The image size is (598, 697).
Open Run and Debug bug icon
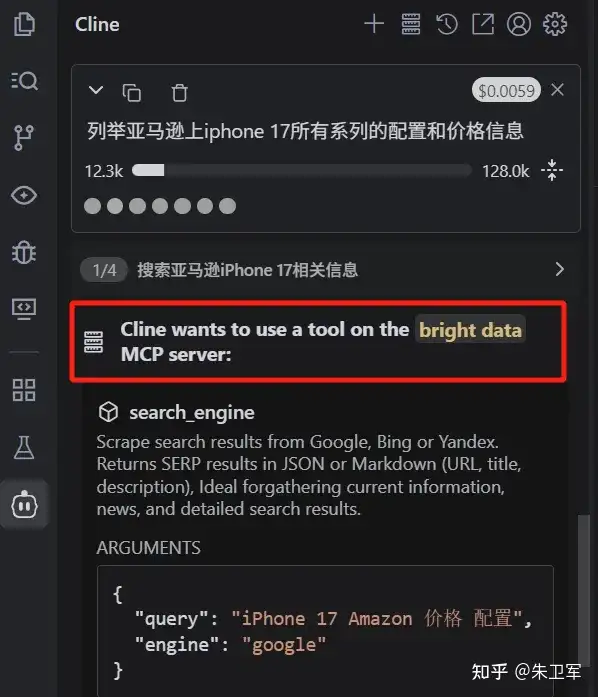[x=24, y=252]
